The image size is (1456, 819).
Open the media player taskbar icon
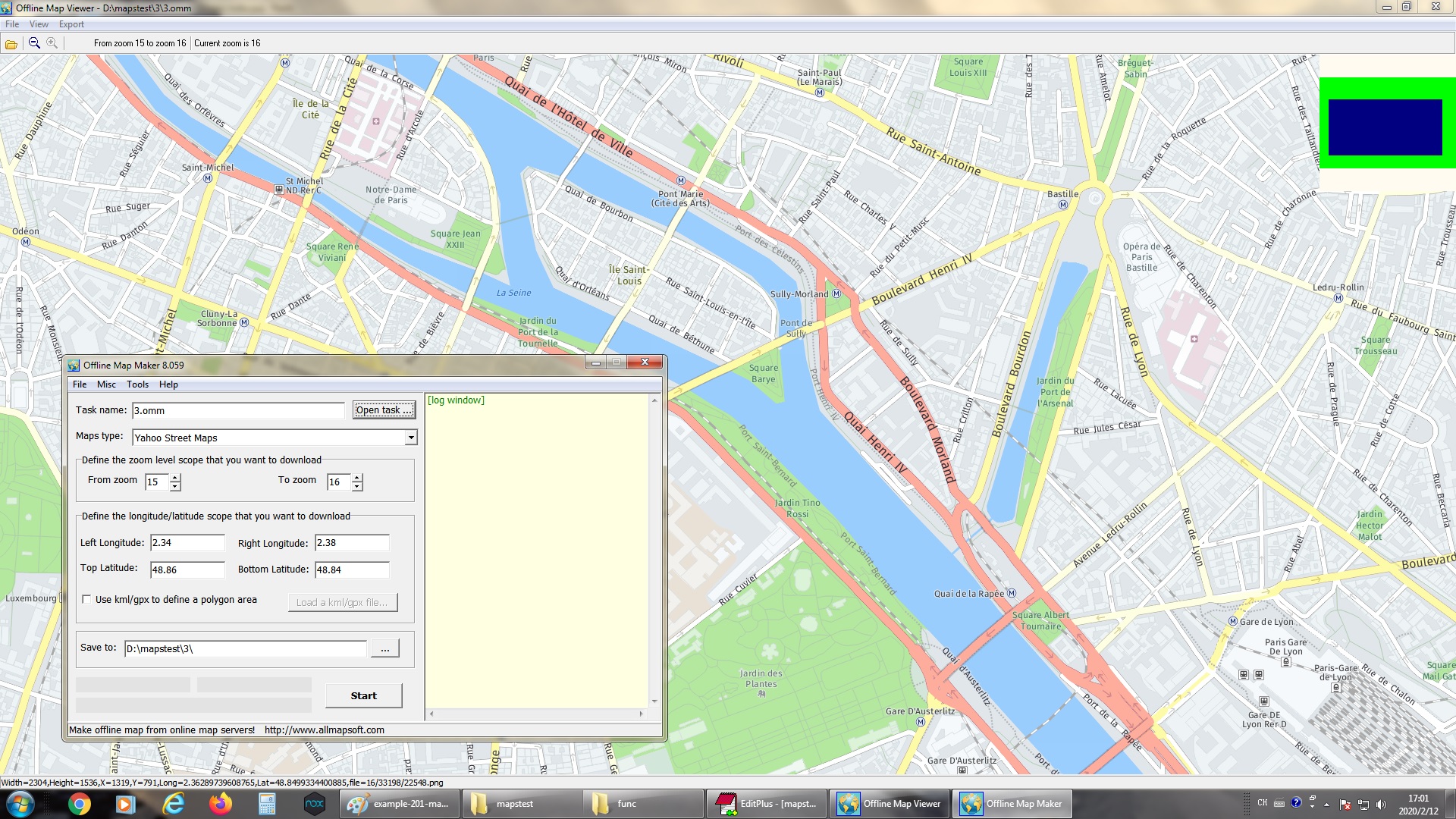click(x=126, y=804)
